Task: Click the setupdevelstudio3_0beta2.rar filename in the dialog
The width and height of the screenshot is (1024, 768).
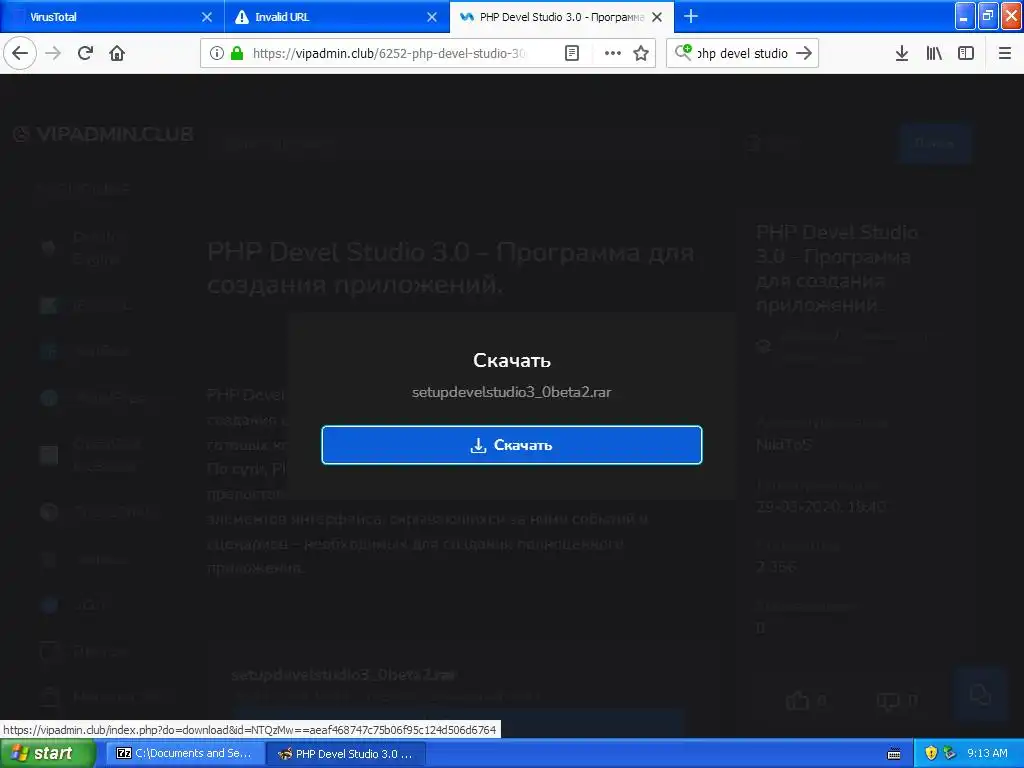Action: 511,392
